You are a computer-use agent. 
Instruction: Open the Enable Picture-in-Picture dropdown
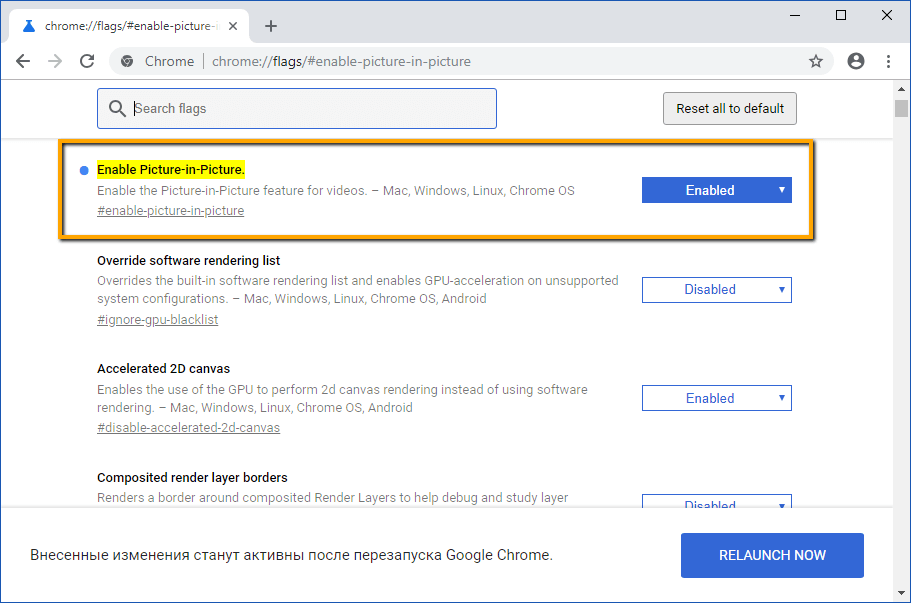point(716,190)
